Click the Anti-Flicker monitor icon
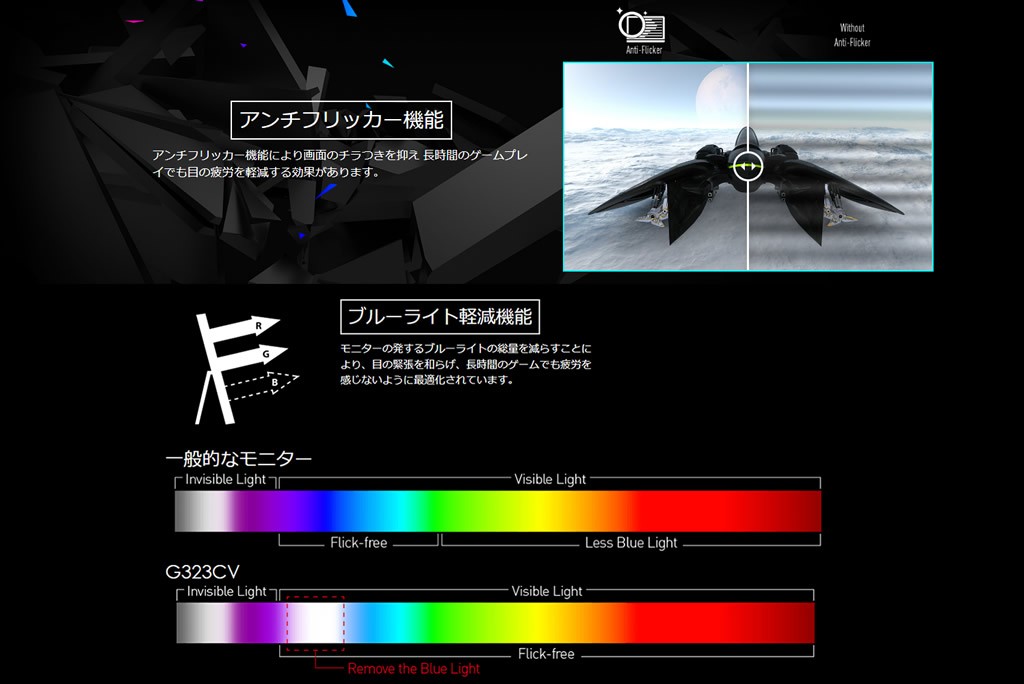The height and width of the screenshot is (684, 1024). 641,25
